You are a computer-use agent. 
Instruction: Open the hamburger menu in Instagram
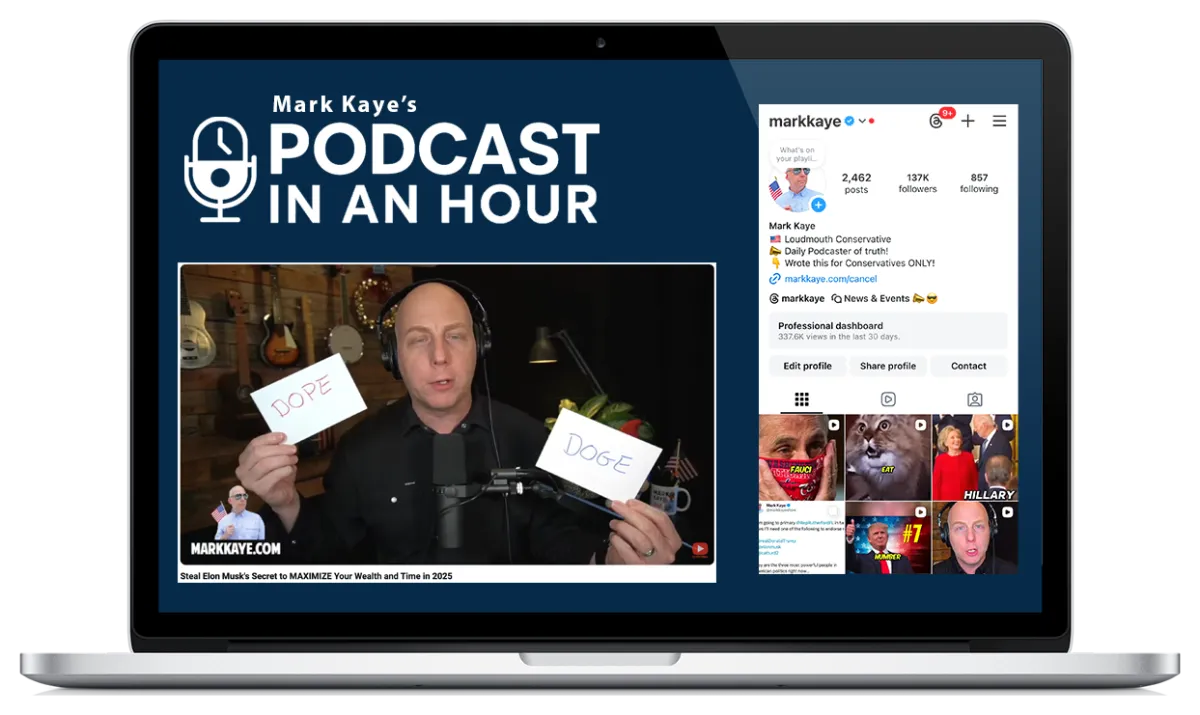point(999,121)
